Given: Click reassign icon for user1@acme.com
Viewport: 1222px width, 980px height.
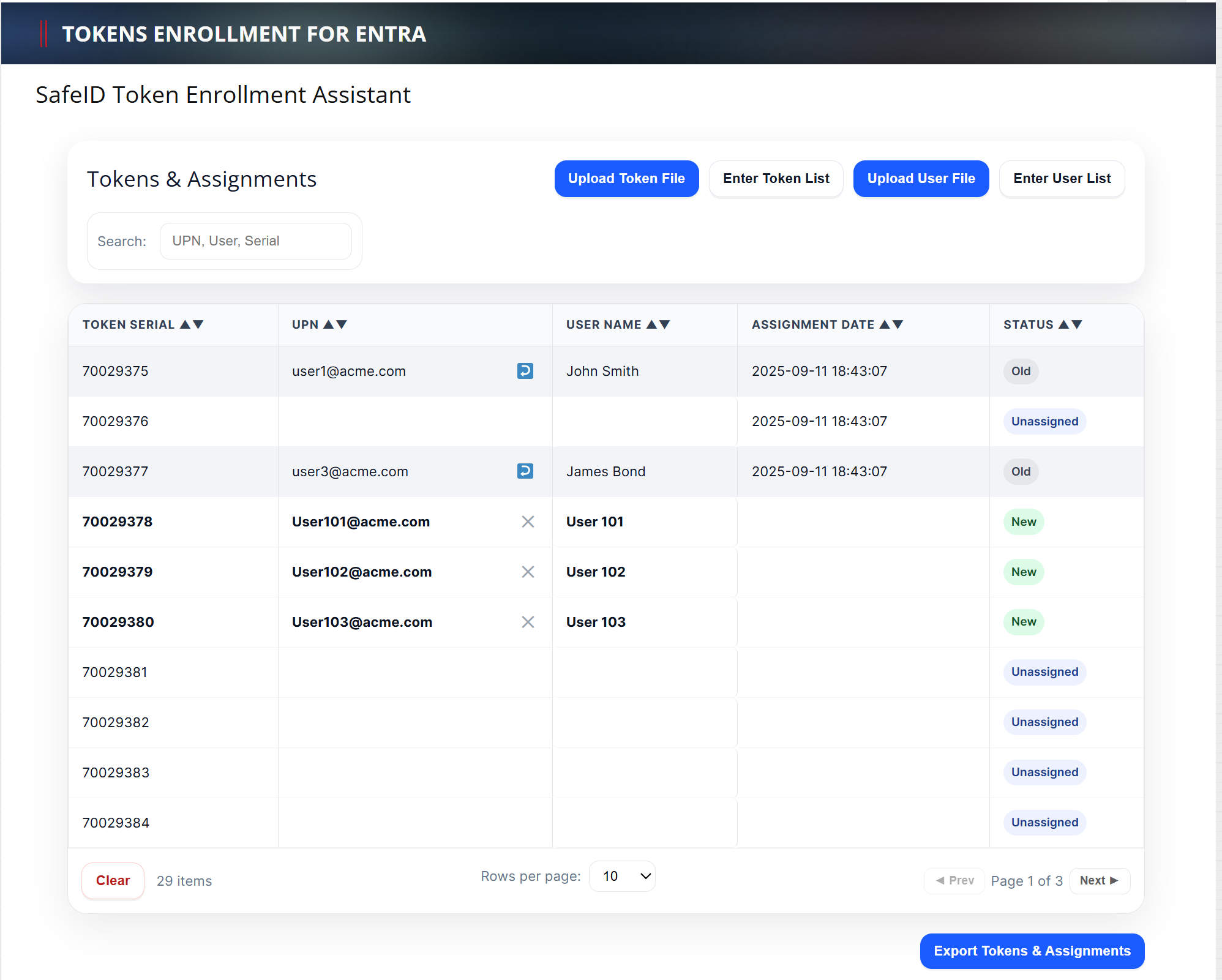Looking at the screenshot, I should coord(525,371).
